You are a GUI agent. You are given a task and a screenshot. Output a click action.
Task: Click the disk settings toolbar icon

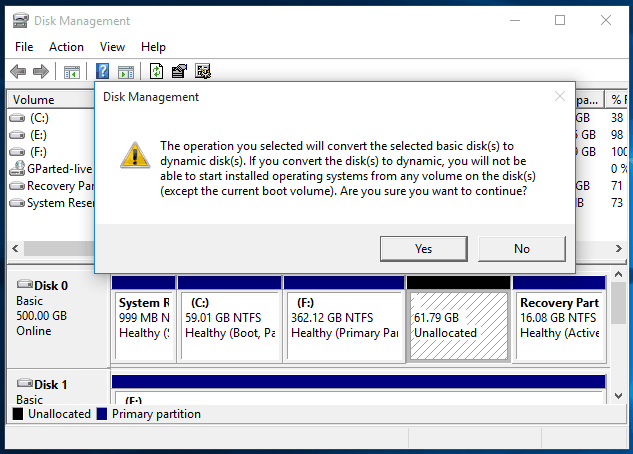pos(203,71)
